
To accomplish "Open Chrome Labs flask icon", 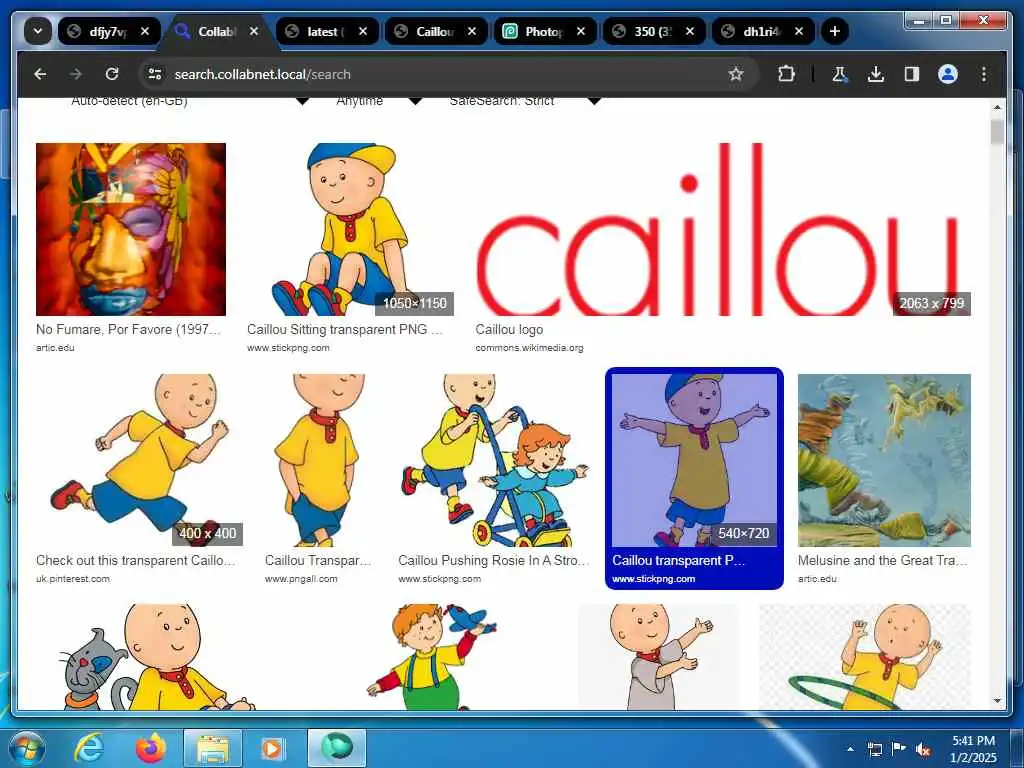I will point(840,74).
